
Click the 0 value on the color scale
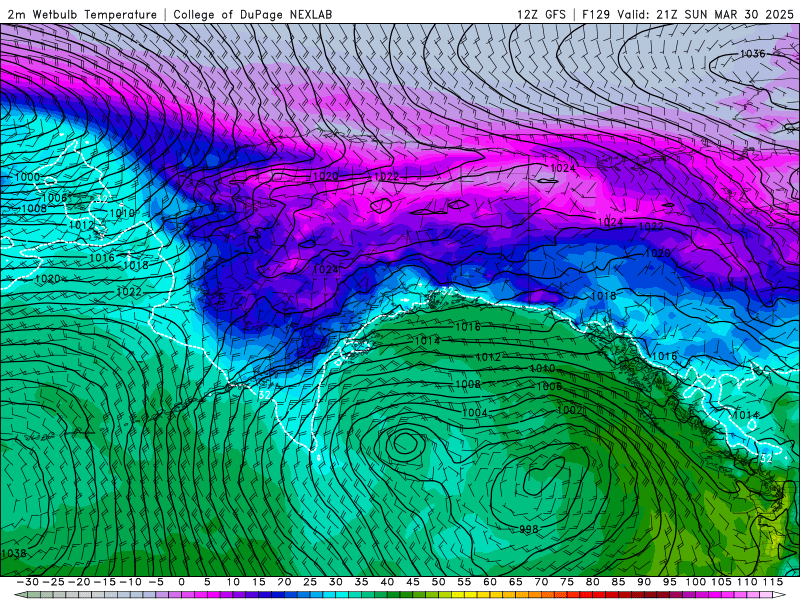pyautogui.click(x=181, y=582)
